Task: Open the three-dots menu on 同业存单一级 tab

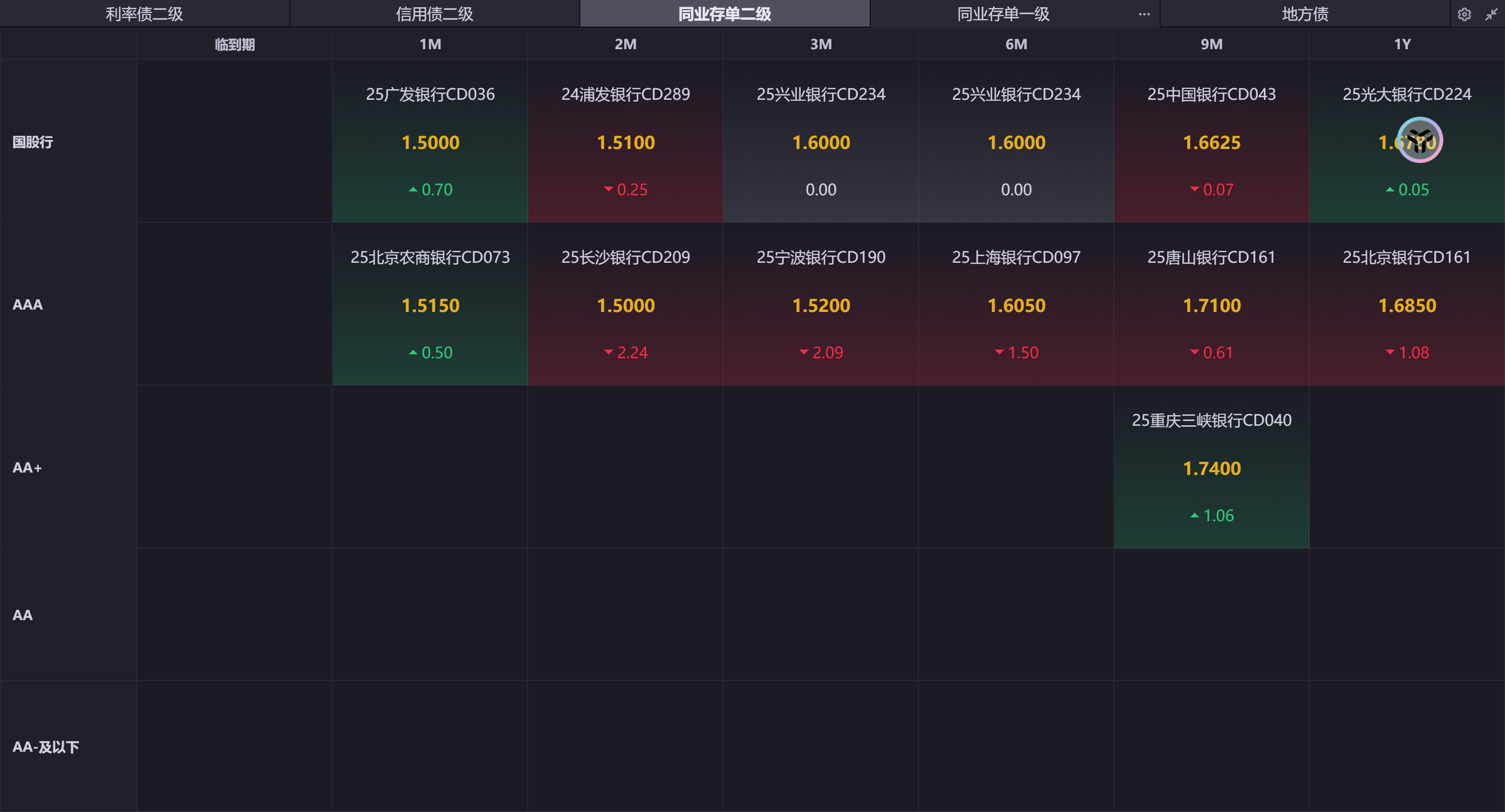Action: tap(1144, 14)
